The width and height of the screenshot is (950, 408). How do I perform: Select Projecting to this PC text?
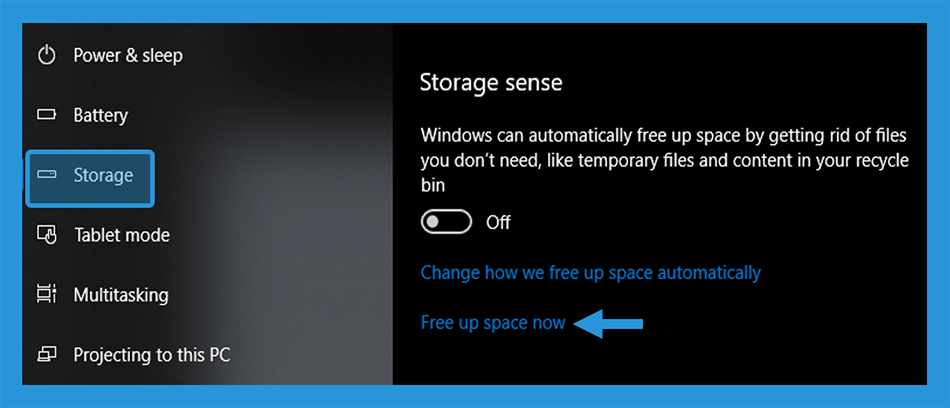click(152, 355)
